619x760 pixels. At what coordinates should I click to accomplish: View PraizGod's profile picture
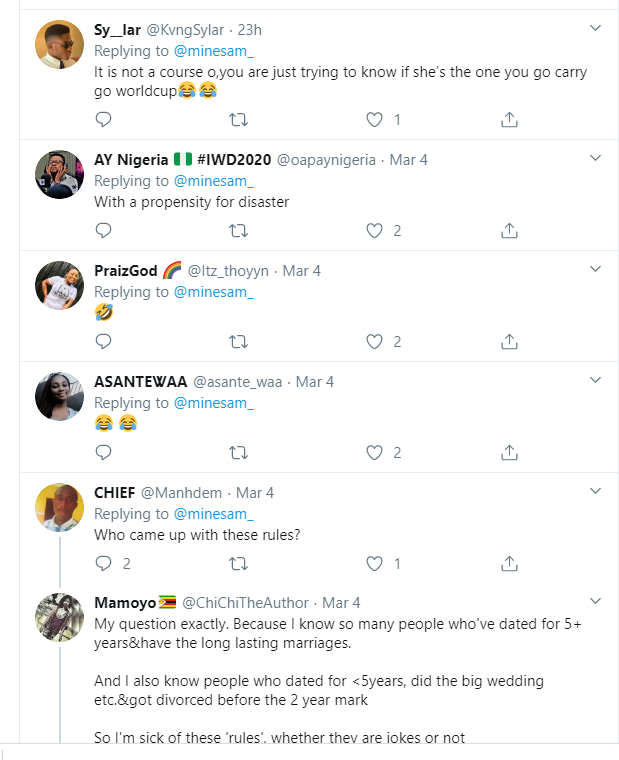[x=58, y=285]
